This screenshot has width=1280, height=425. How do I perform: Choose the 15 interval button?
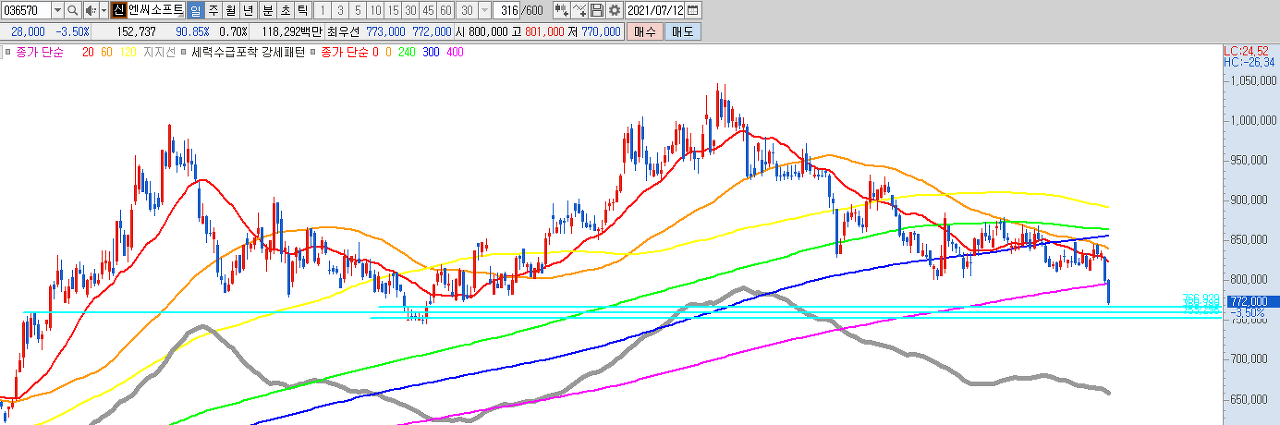coord(393,10)
